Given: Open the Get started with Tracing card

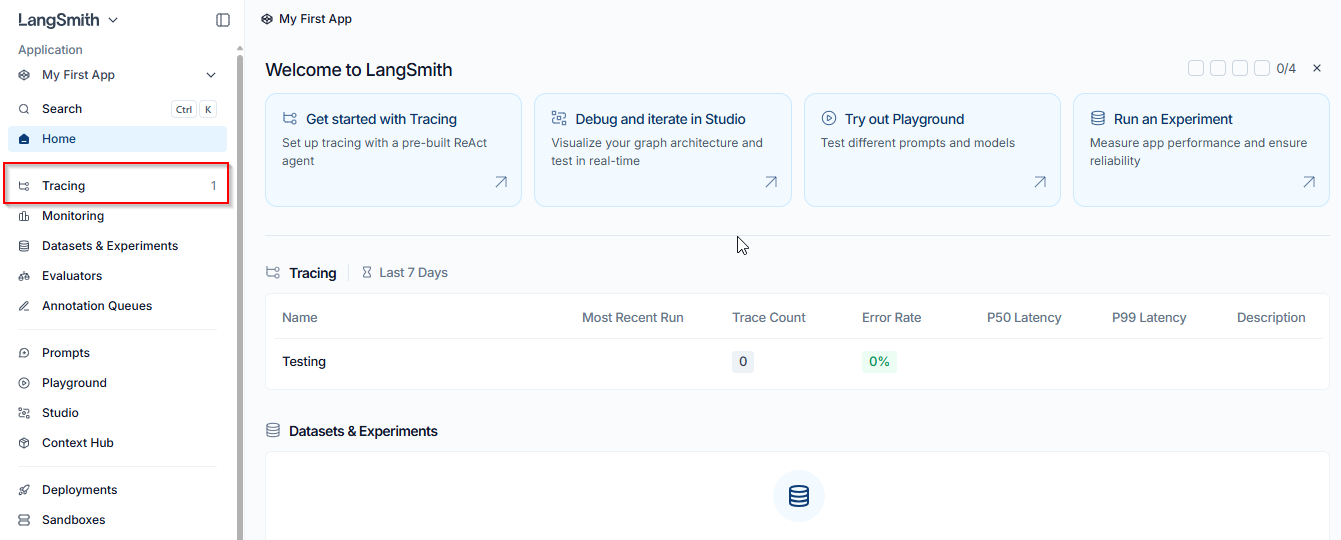Looking at the screenshot, I should point(393,150).
